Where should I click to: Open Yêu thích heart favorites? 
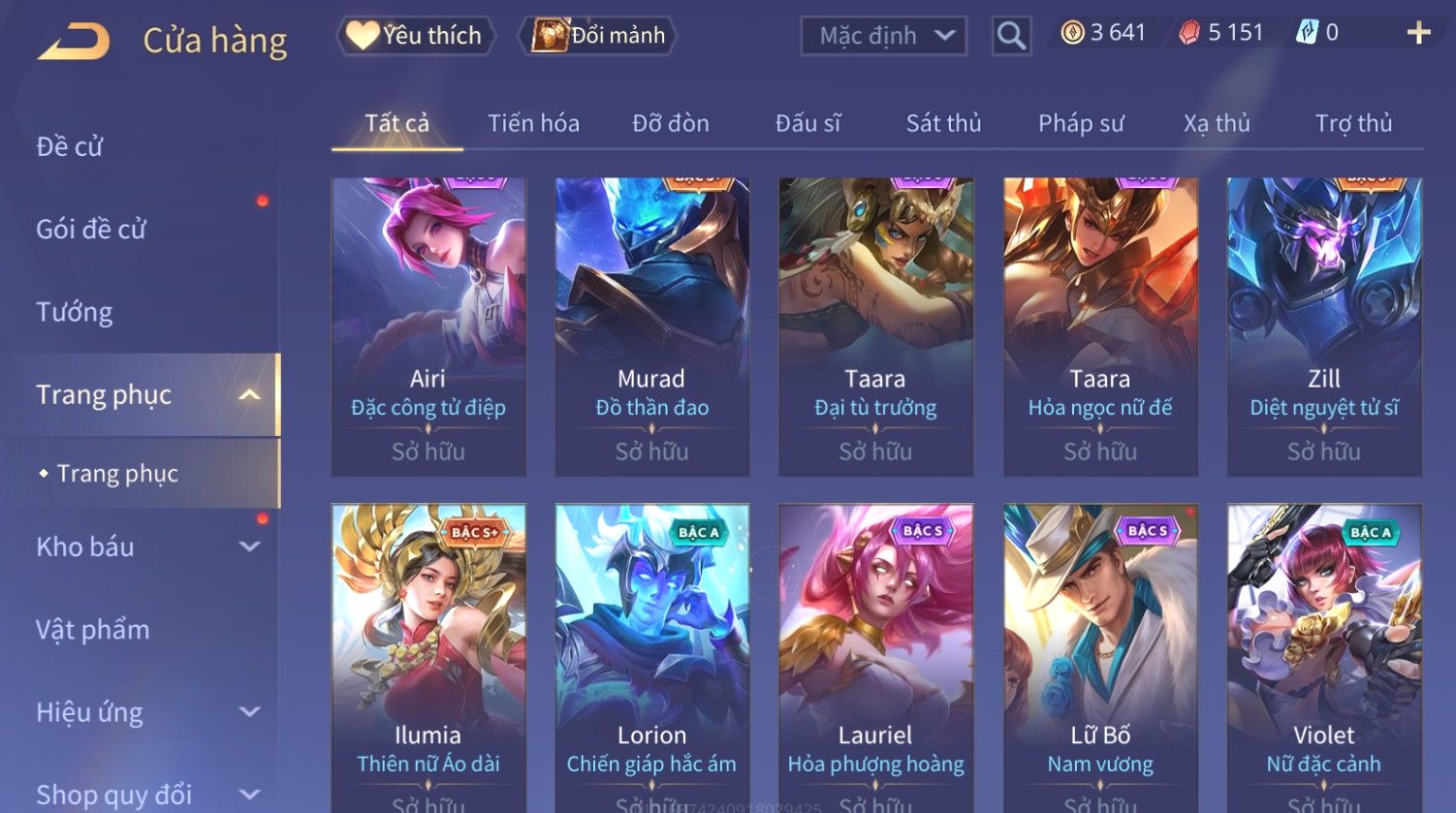[x=415, y=36]
